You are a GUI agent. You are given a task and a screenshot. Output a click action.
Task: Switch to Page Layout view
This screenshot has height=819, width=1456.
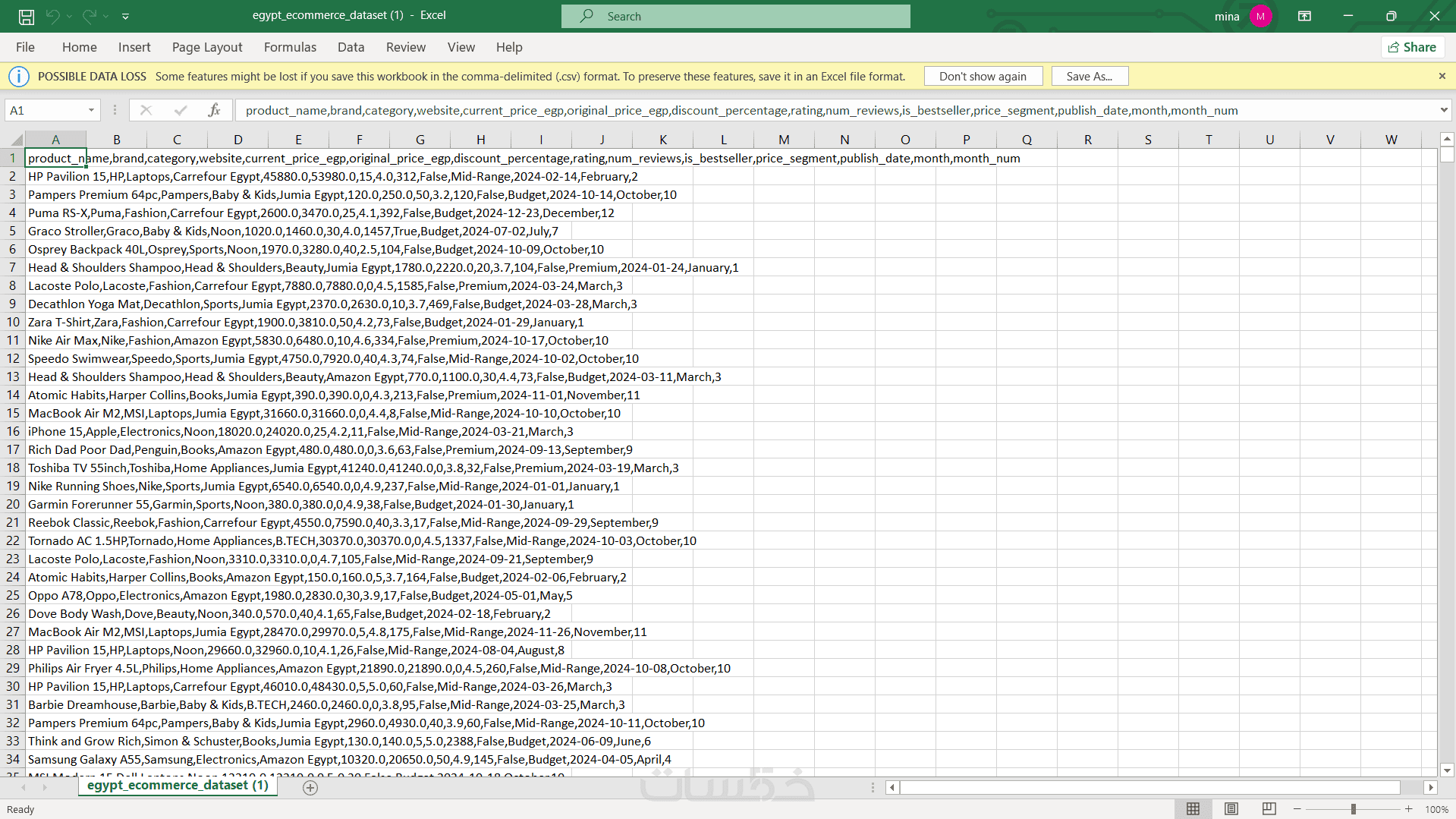tap(1231, 809)
